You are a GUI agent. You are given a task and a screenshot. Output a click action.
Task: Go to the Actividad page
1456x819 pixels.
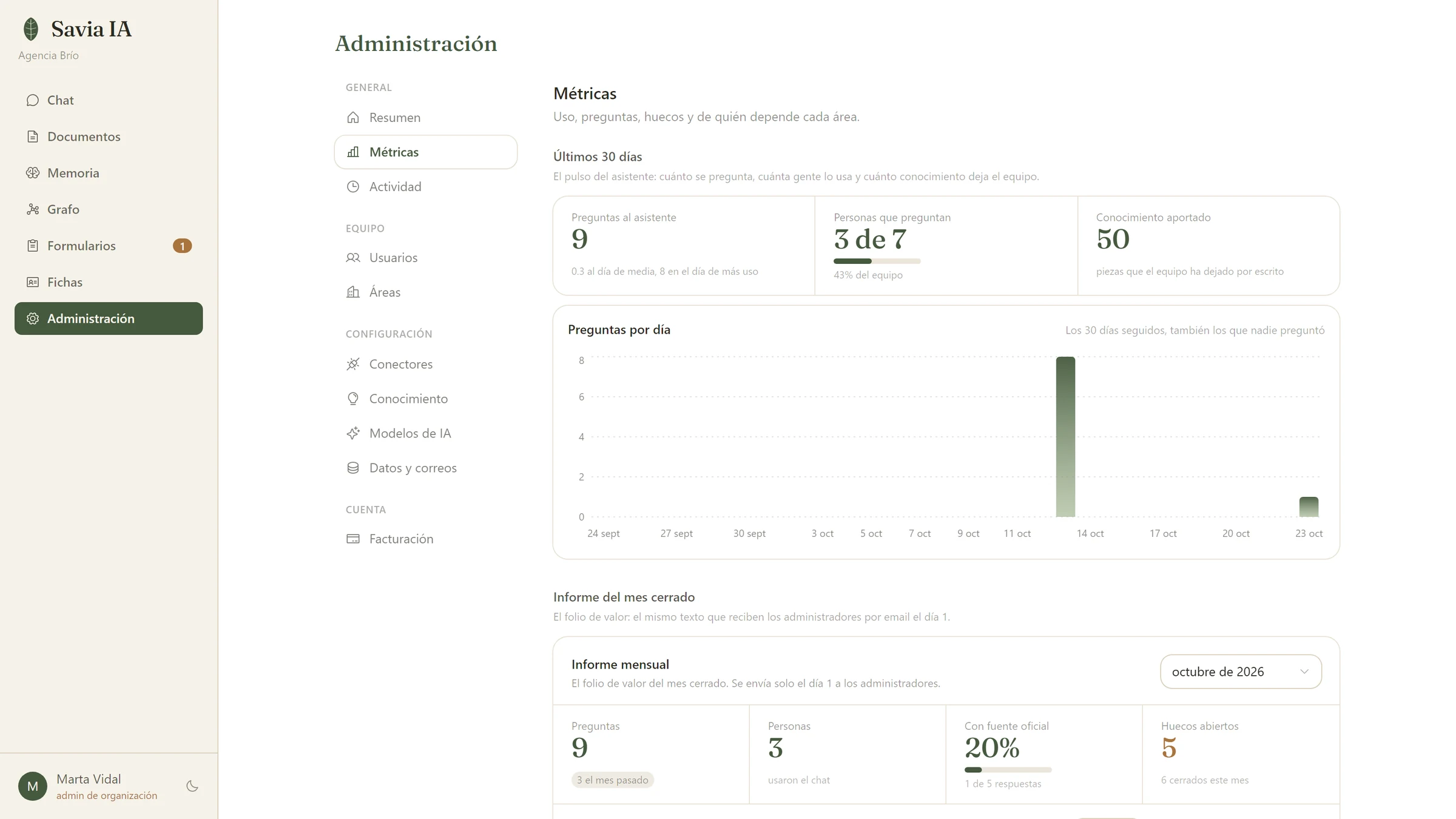pyautogui.click(x=426, y=186)
